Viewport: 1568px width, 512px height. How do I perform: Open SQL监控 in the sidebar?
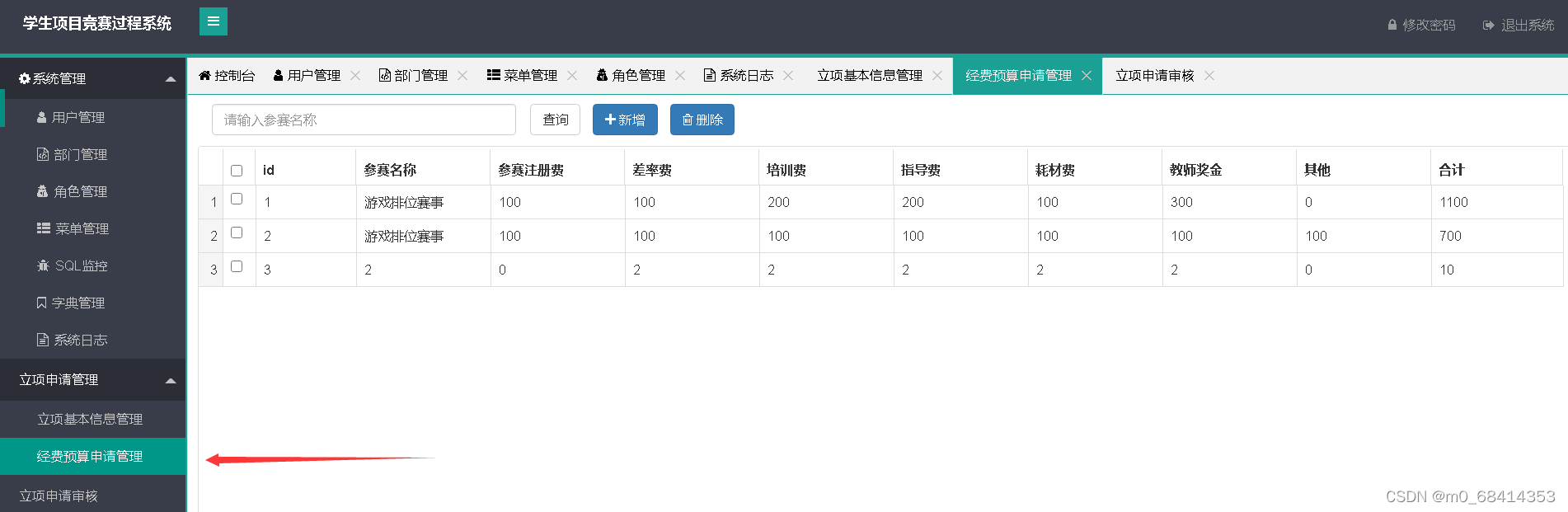(x=93, y=266)
